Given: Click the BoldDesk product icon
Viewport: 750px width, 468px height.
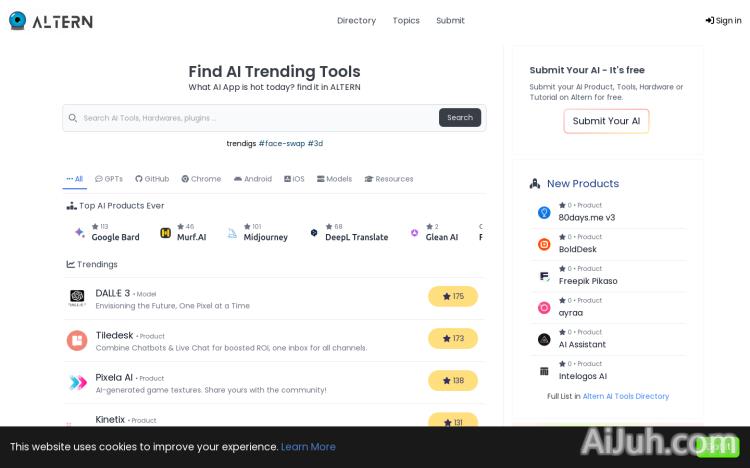Looking at the screenshot, I should (x=544, y=244).
